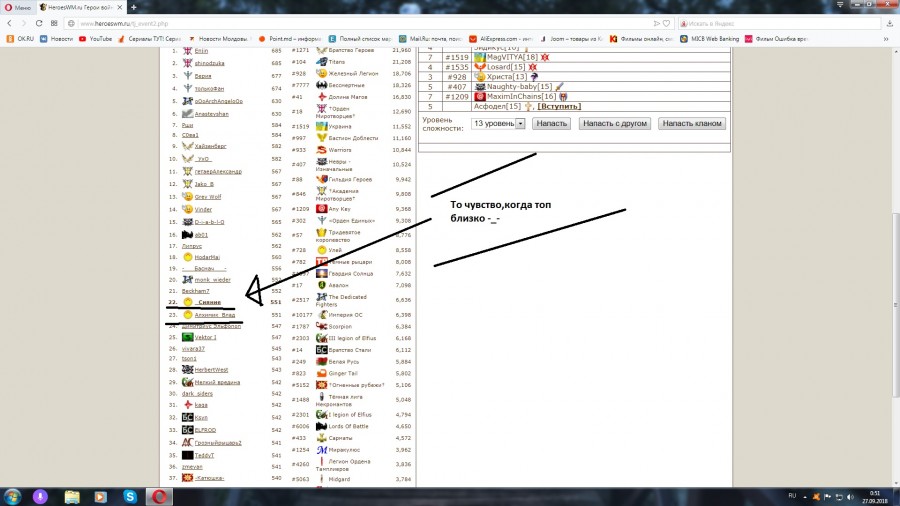900x506 pixels.
Task: Open player HerbertWest profile link
Action: (211, 369)
